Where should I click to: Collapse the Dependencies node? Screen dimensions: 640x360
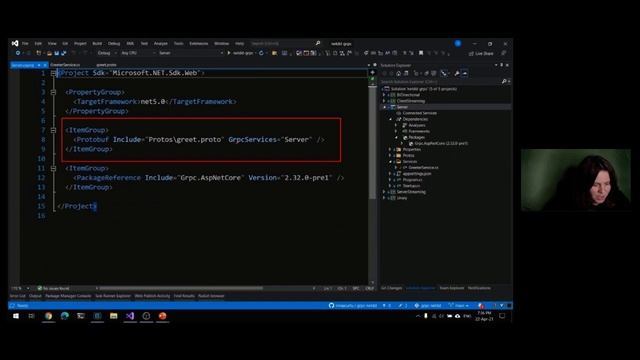[x=390, y=119]
